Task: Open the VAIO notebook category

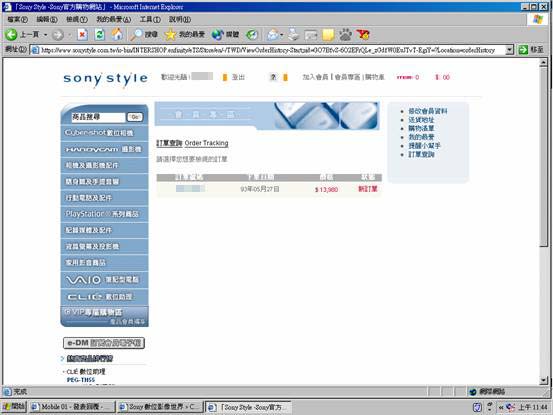Action: click(104, 280)
